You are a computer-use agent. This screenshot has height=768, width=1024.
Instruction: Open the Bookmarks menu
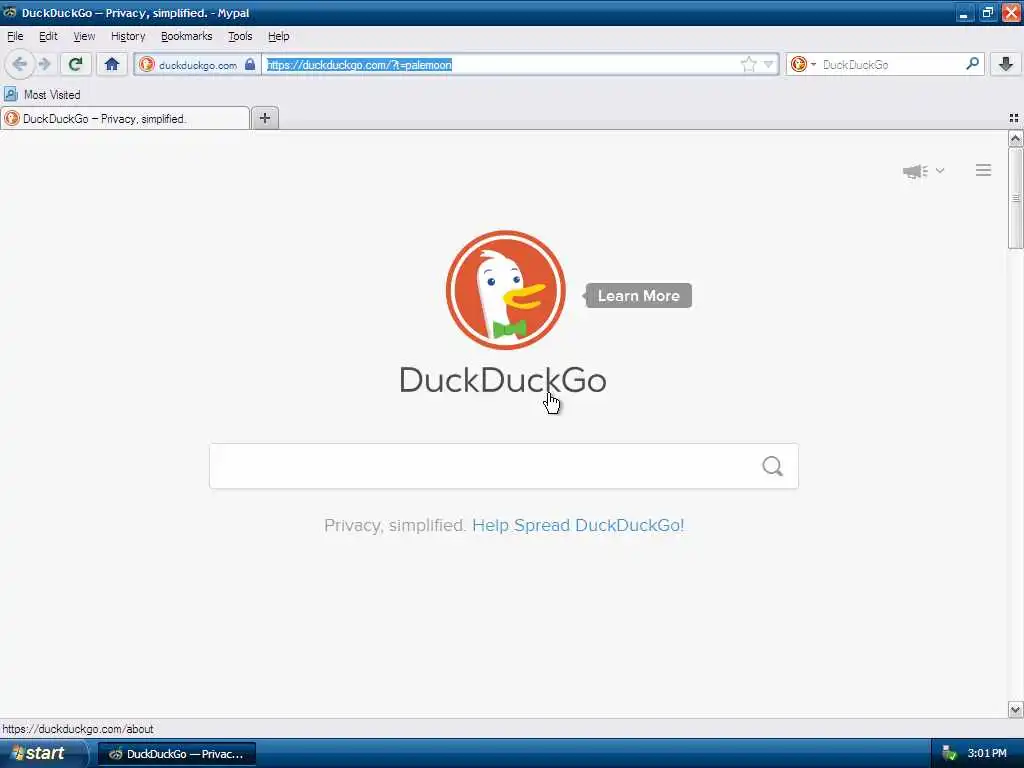pyautogui.click(x=187, y=36)
